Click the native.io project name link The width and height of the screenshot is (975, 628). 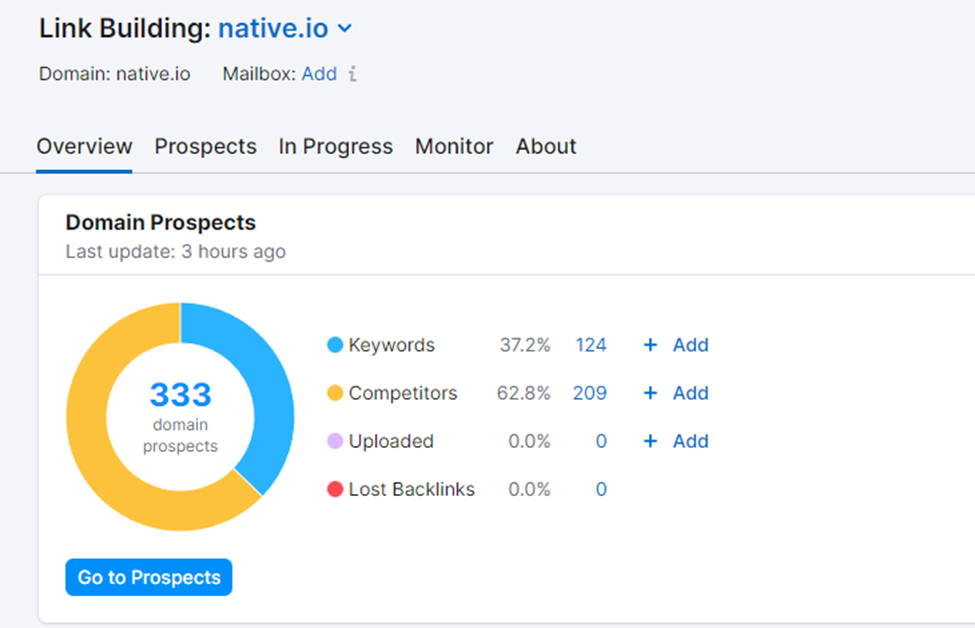[273, 29]
